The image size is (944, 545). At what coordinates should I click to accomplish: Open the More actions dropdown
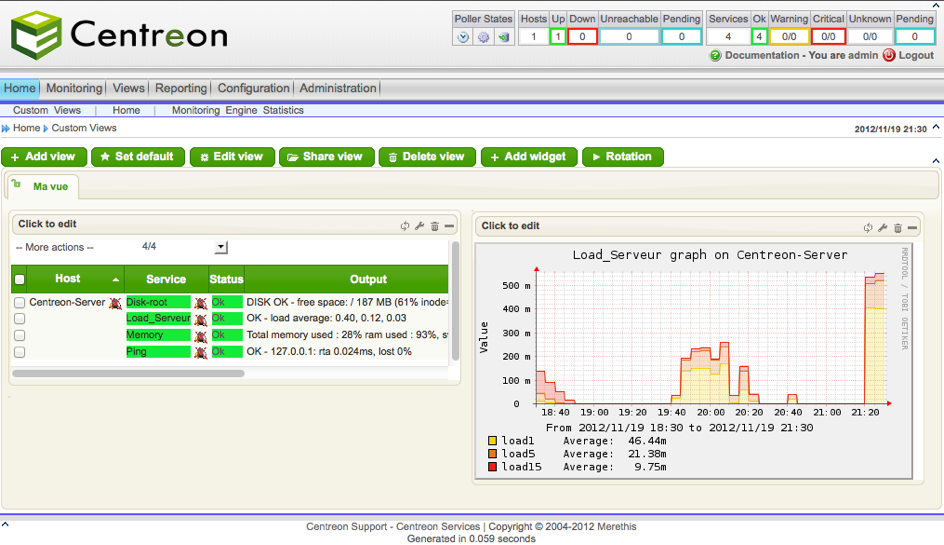221,247
